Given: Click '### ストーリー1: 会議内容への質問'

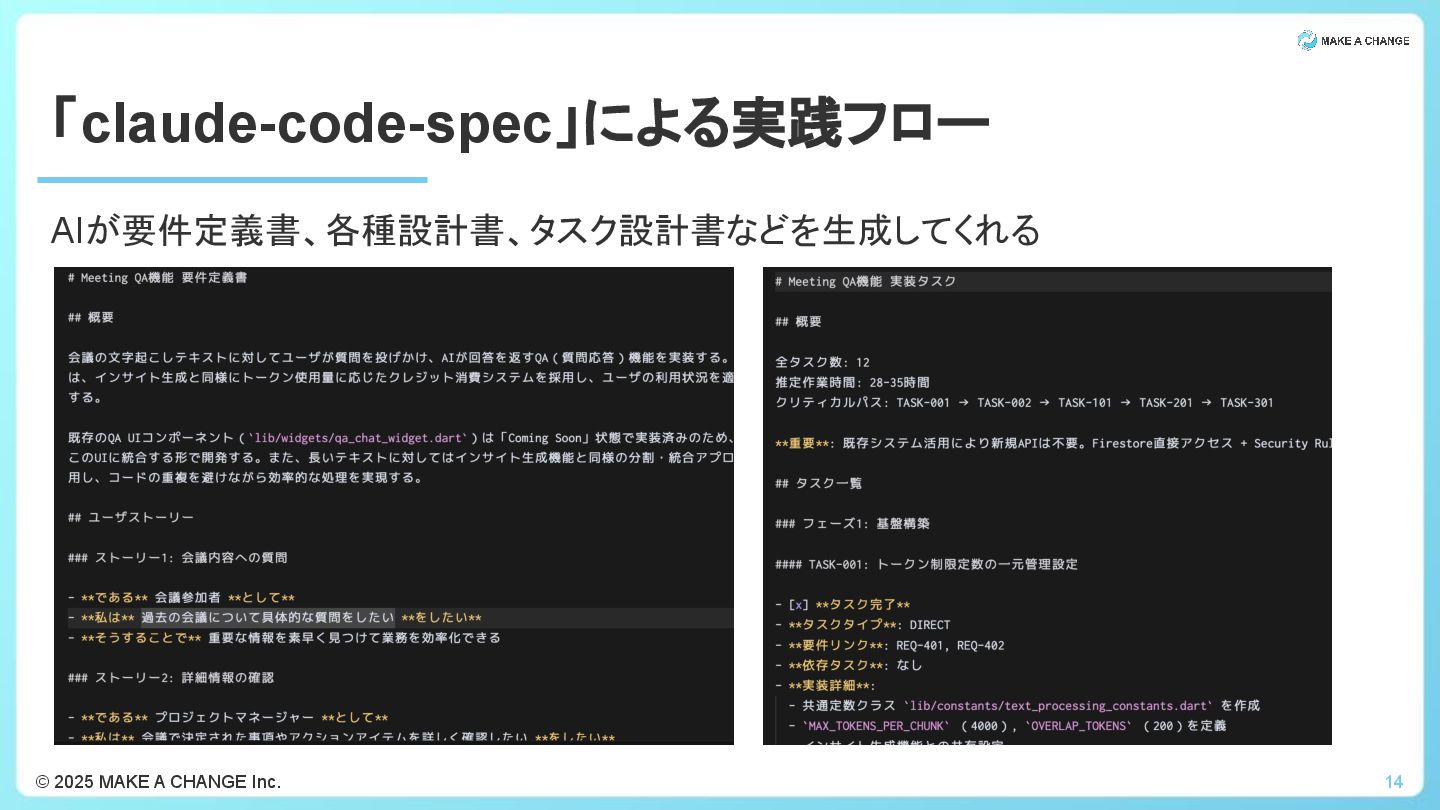Looking at the screenshot, I should point(177,557).
